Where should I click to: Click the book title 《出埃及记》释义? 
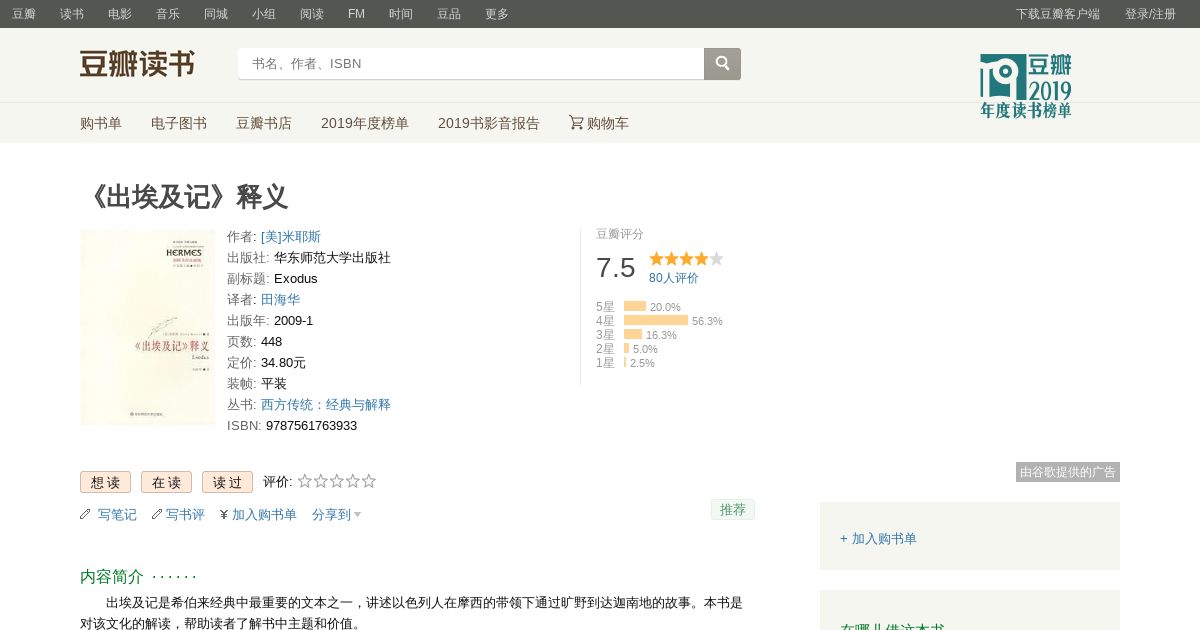coord(186,197)
